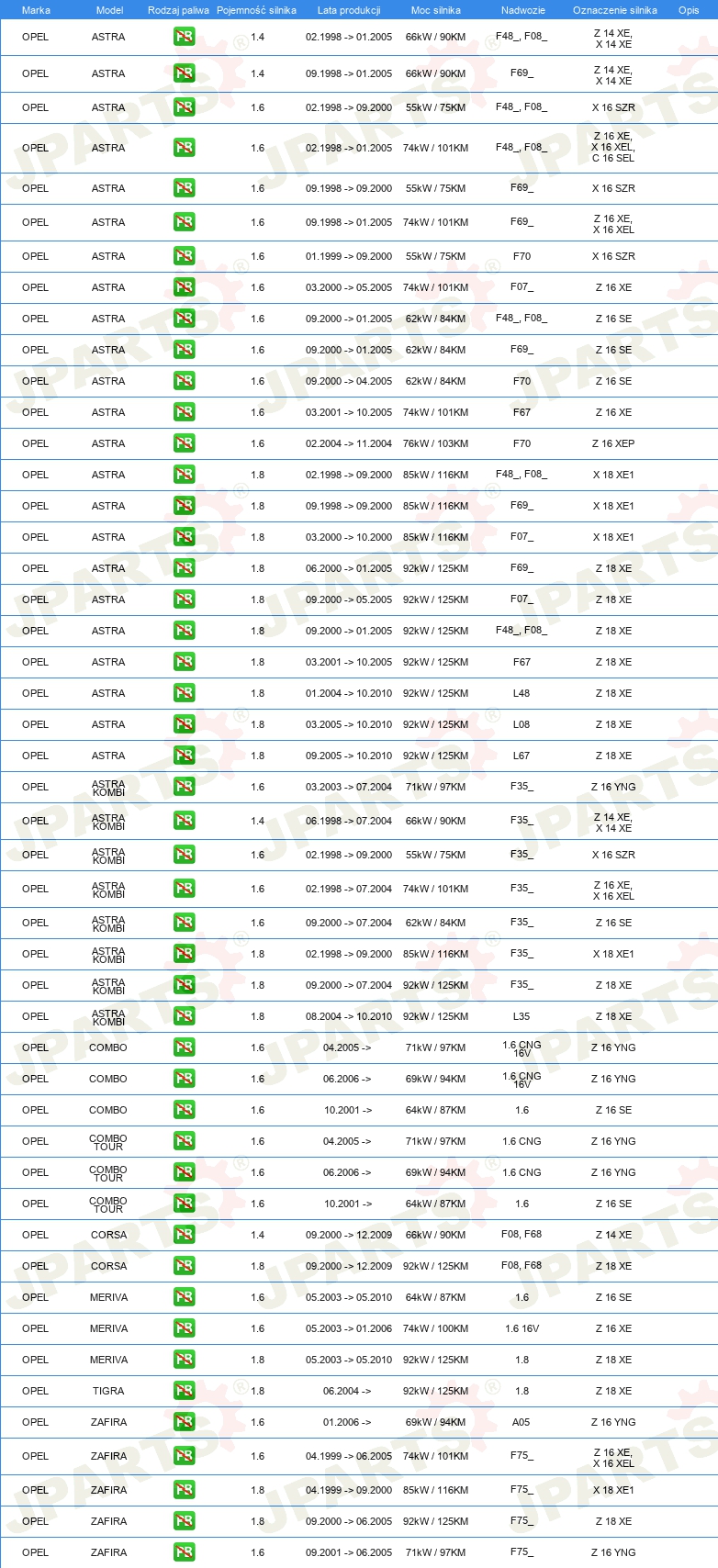Click fuel icon in ASTRA KOMBI L35 row
The height and width of the screenshot is (1568, 718).
click(184, 1016)
